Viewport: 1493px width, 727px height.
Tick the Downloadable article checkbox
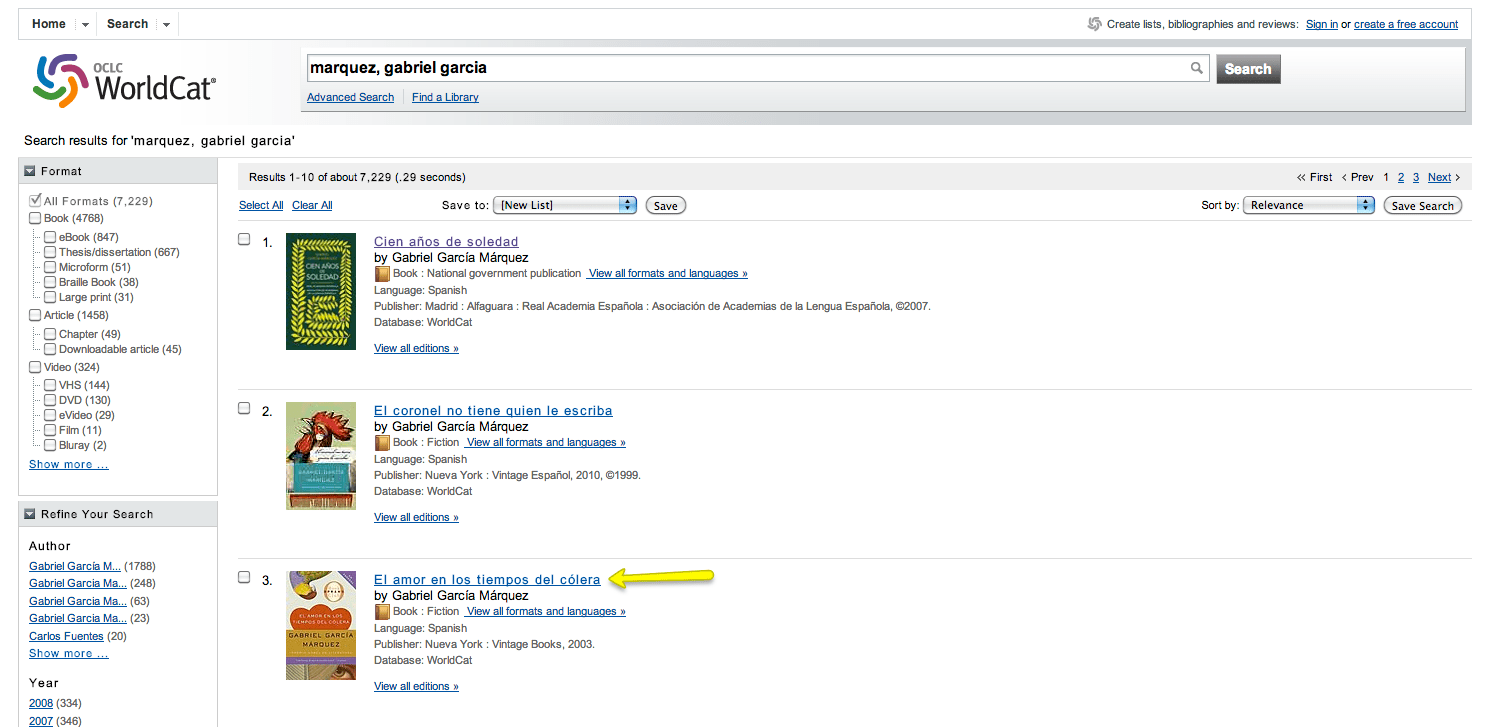(x=50, y=349)
